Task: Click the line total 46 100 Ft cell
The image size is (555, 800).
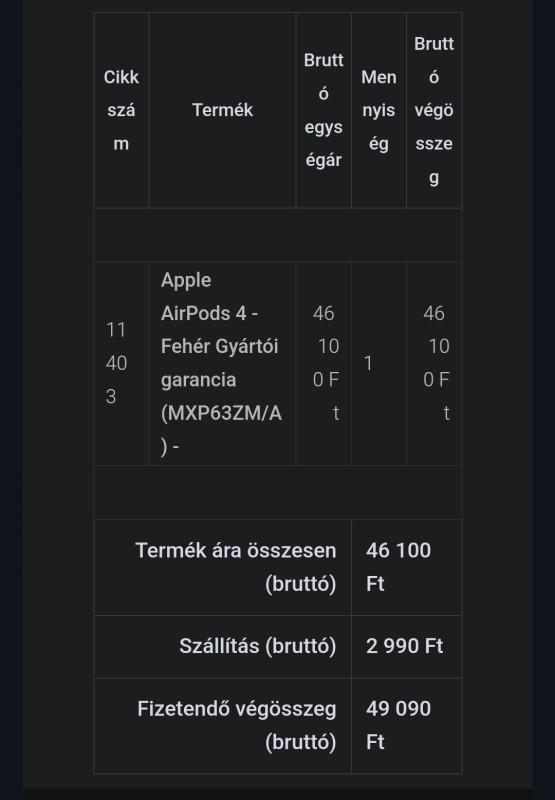Action: coord(434,363)
